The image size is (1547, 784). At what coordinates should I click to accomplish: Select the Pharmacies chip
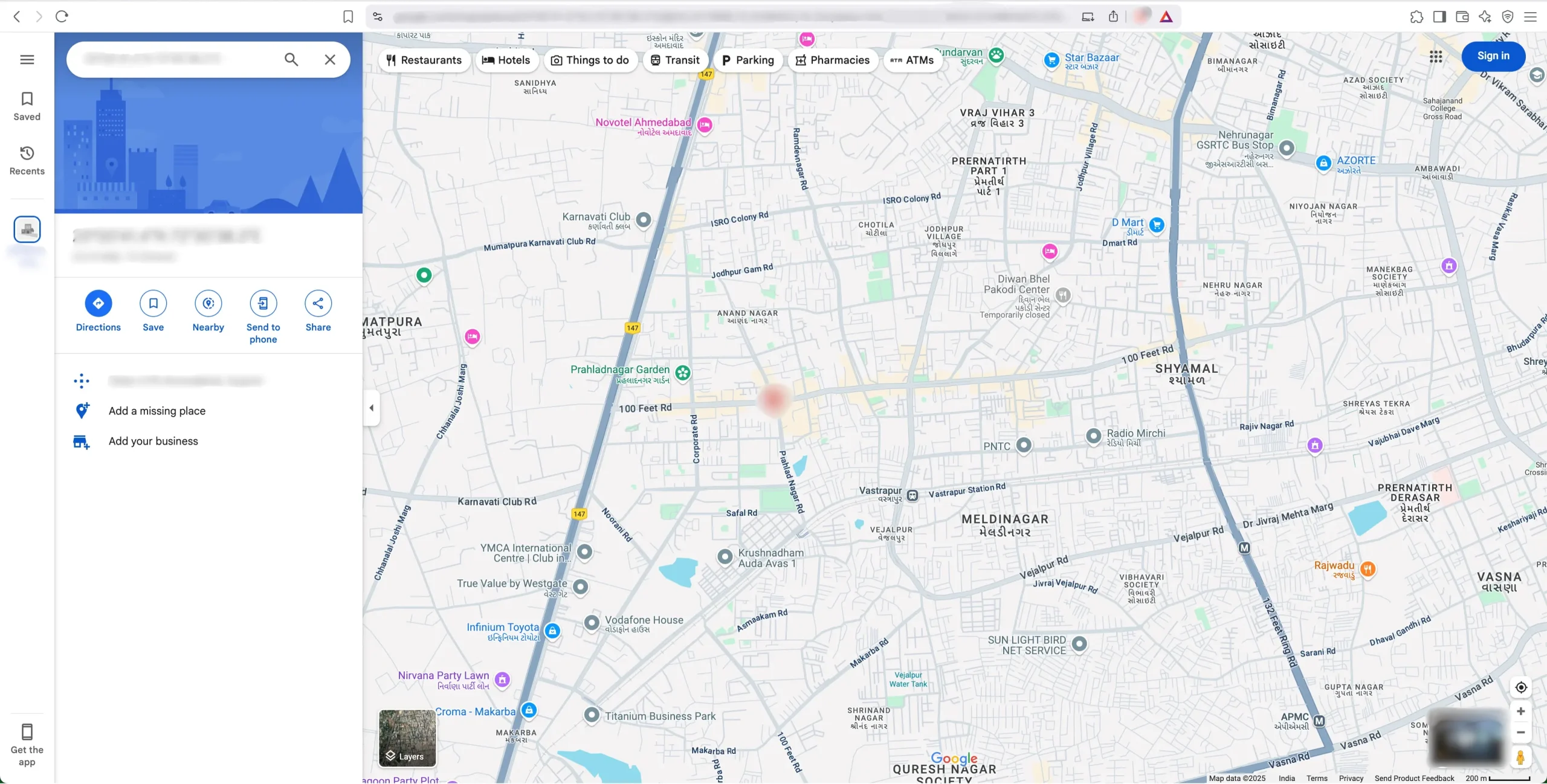[x=833, y=60]
